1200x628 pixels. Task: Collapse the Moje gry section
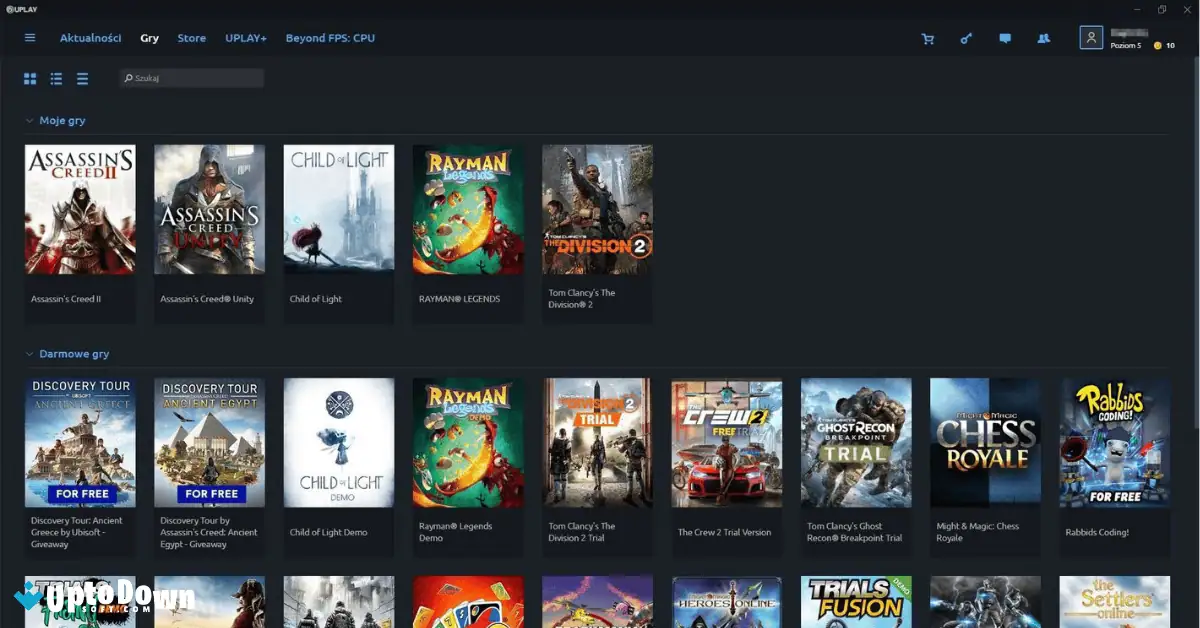coord(28,120)
